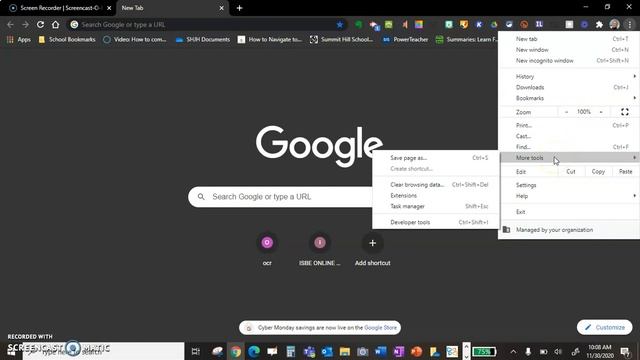Show hidden system tray icons
The width and height of the screenshot is (640, 360).
click(513, 351)
